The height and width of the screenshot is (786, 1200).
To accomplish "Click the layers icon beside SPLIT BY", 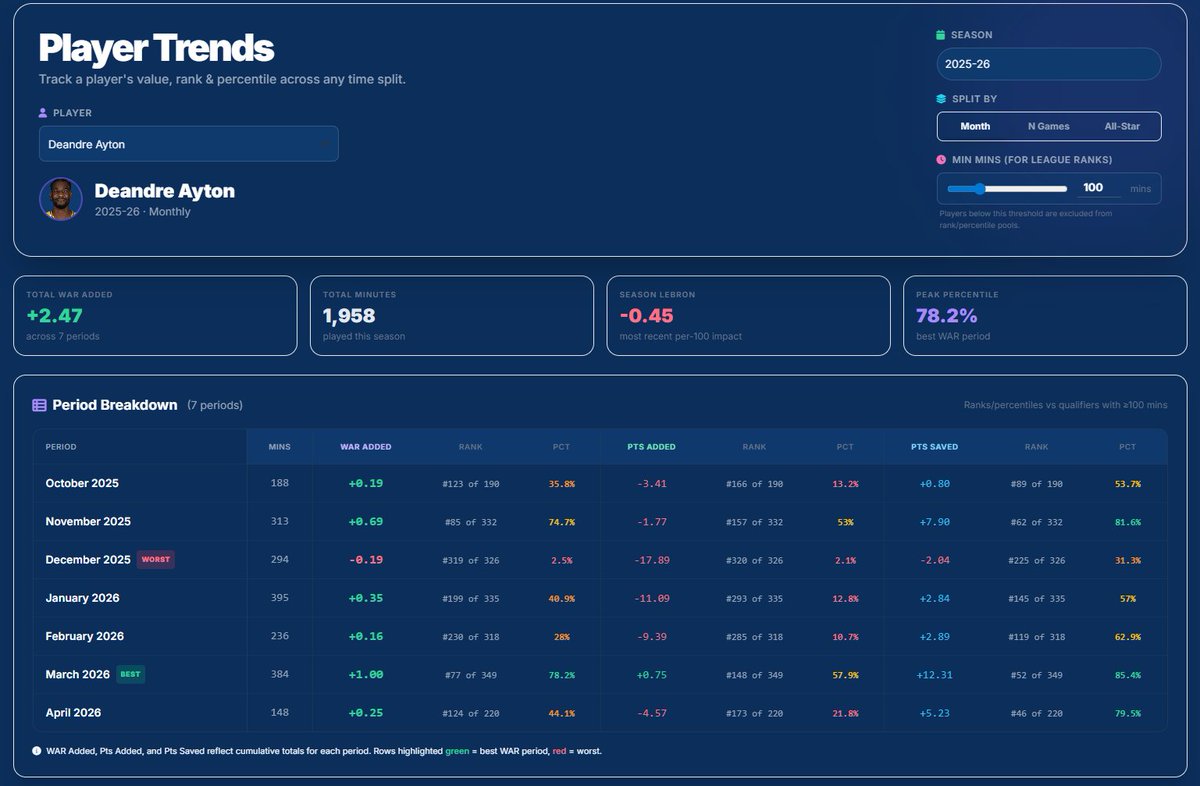I will pos(940,99).
